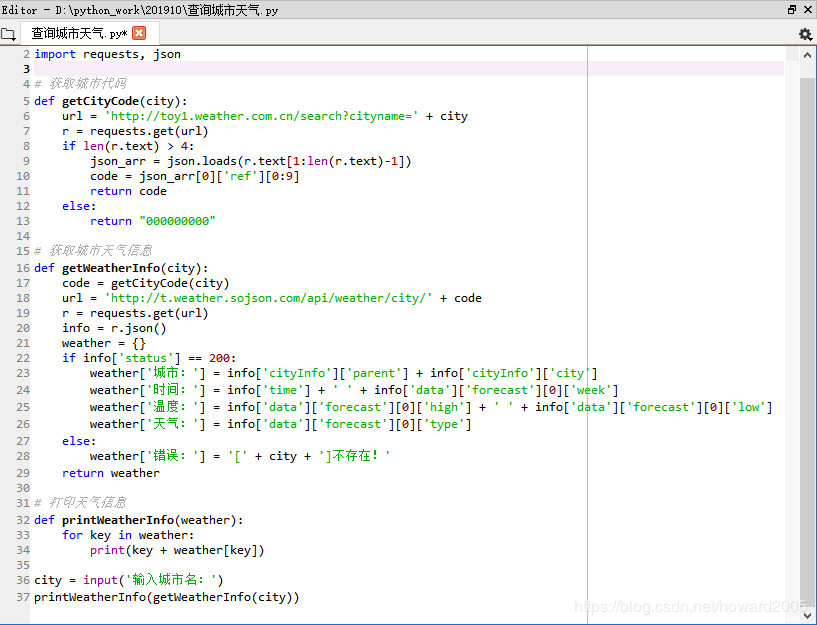This screenshot has height=625, width=817.
Task: Select the 查询城市天气.py* tab
Action: click(79, 33)
